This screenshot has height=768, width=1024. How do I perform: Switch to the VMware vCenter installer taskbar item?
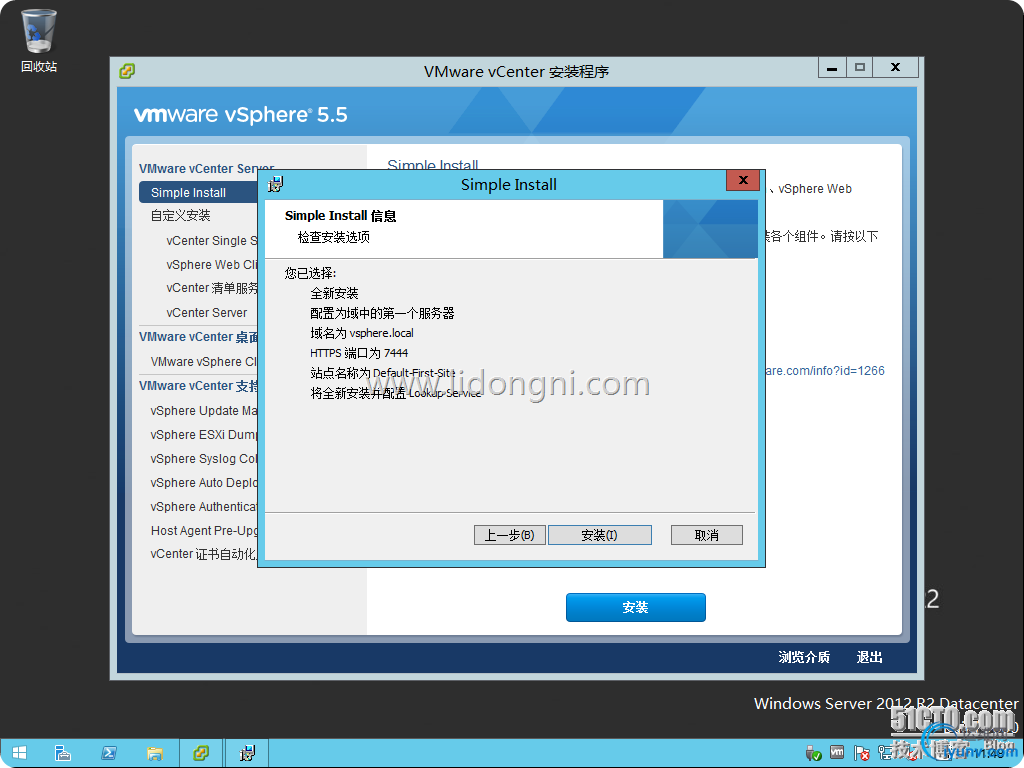pos(200,753)
